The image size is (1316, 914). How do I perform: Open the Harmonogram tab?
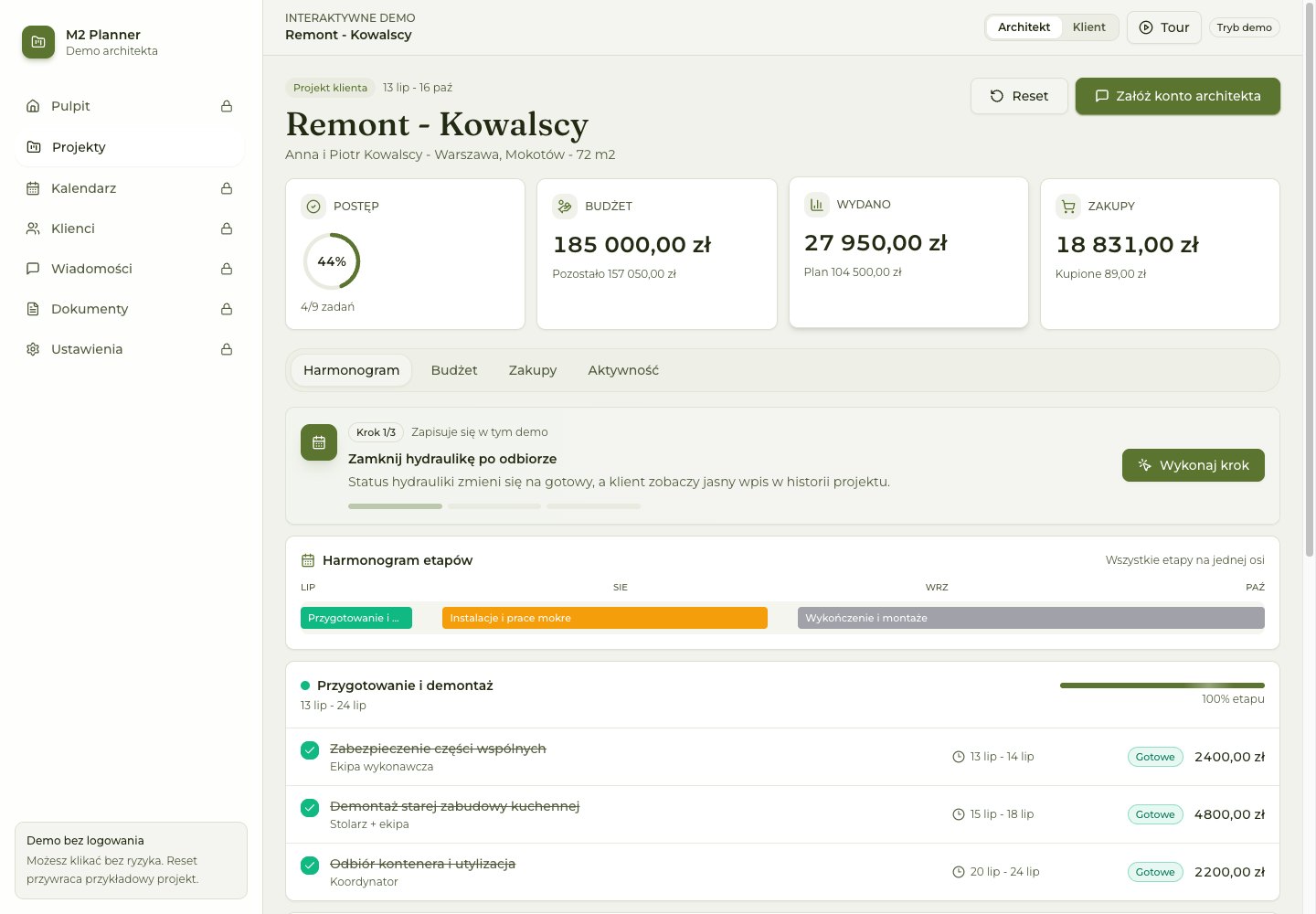tap(352, 370)
